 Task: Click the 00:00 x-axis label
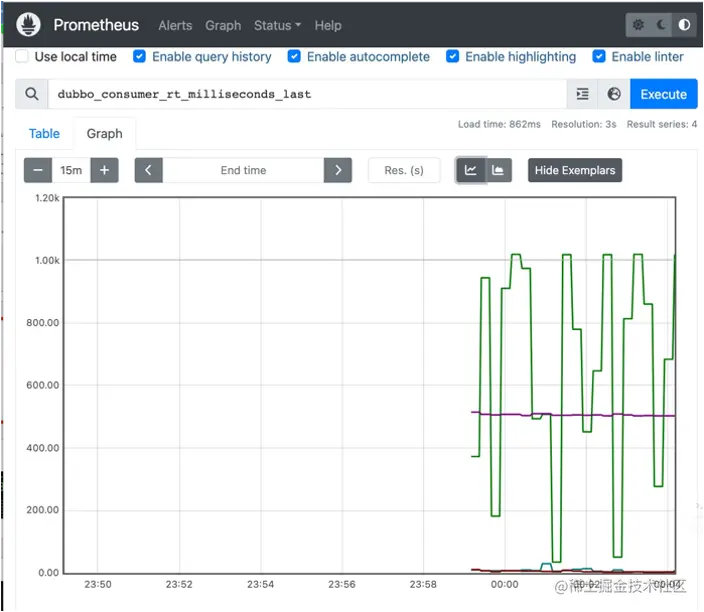pyautogui.click(x=505, y=585)
